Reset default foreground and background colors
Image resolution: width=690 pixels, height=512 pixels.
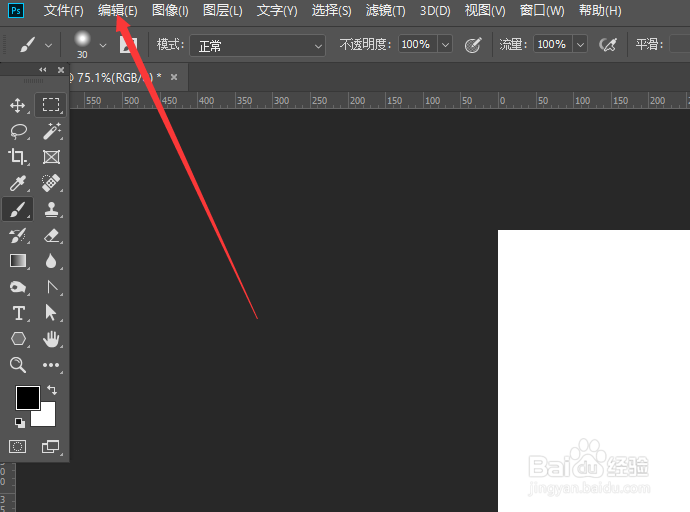pyautogui.click(x=19, y=423)
